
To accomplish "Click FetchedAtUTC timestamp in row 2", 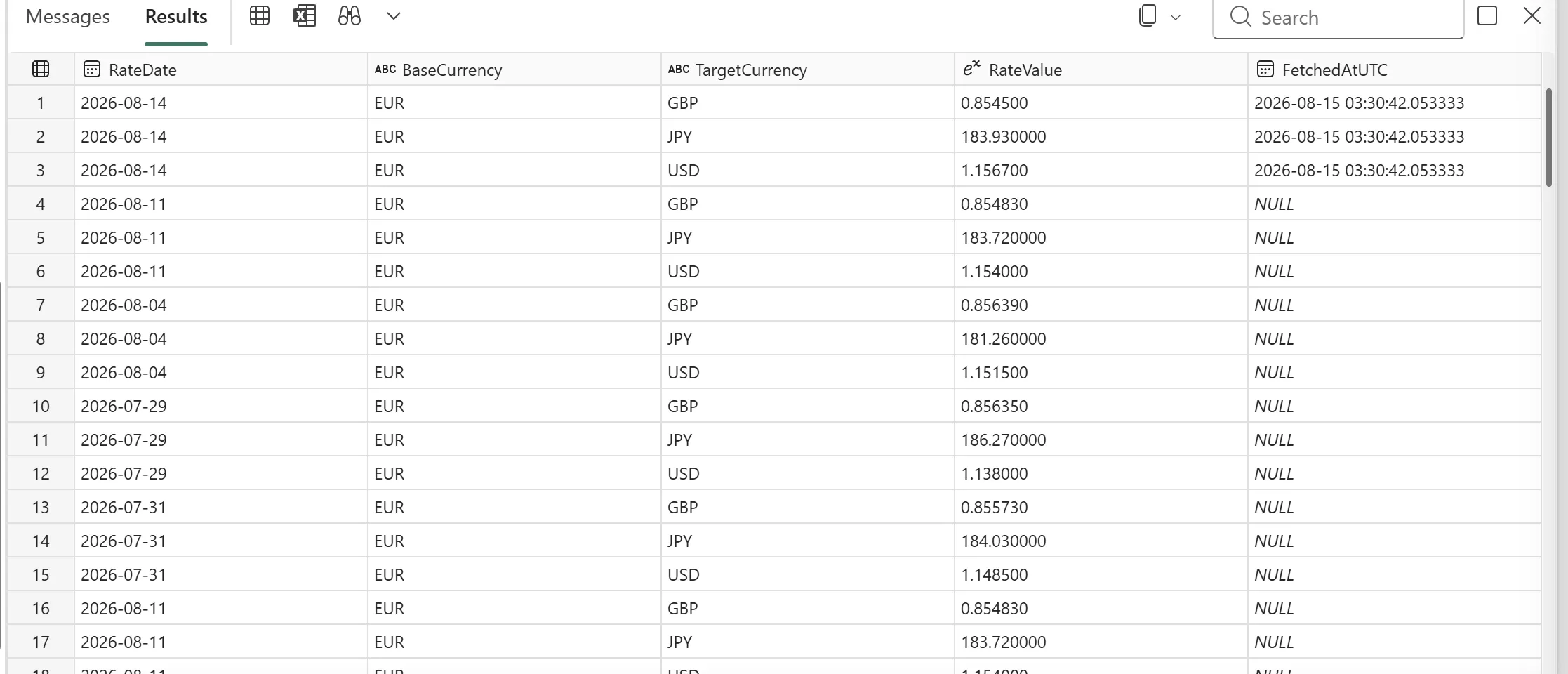I will pos(1395,137).
